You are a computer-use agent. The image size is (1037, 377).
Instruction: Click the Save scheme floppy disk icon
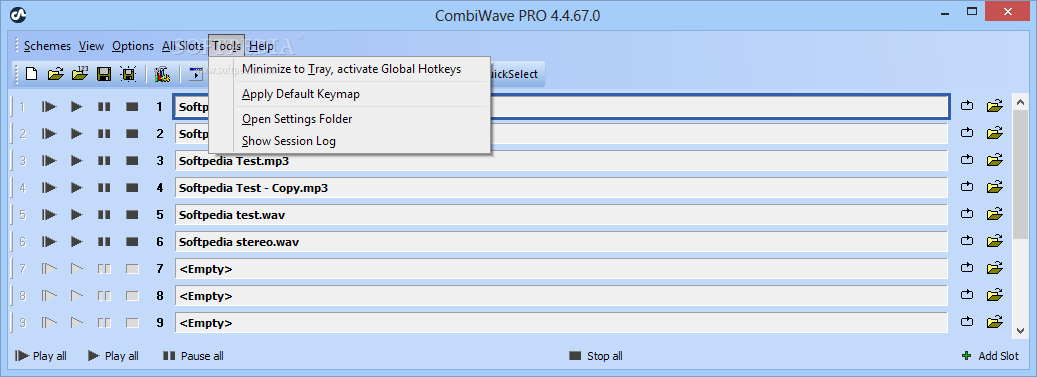[x=104, y=74]
